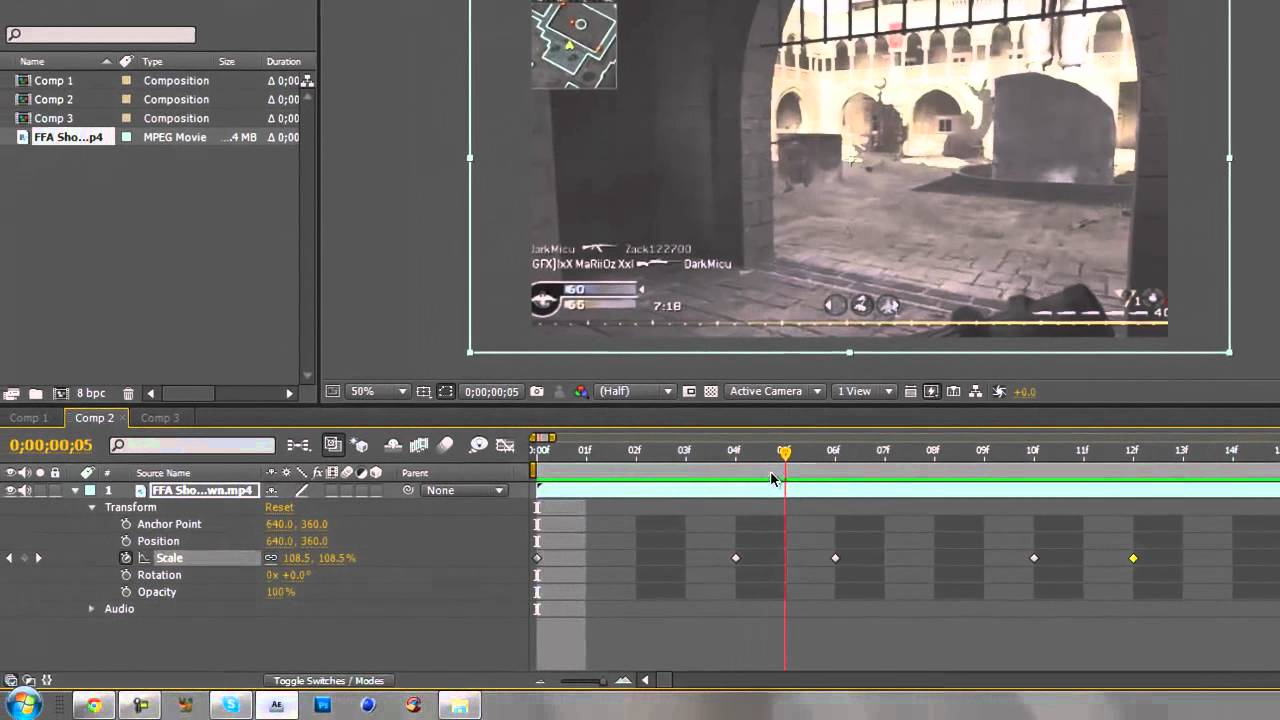The image size is (1280, 720).
Task: Switch to the Comp 1 timeline tab
Action: click(29, 418)
